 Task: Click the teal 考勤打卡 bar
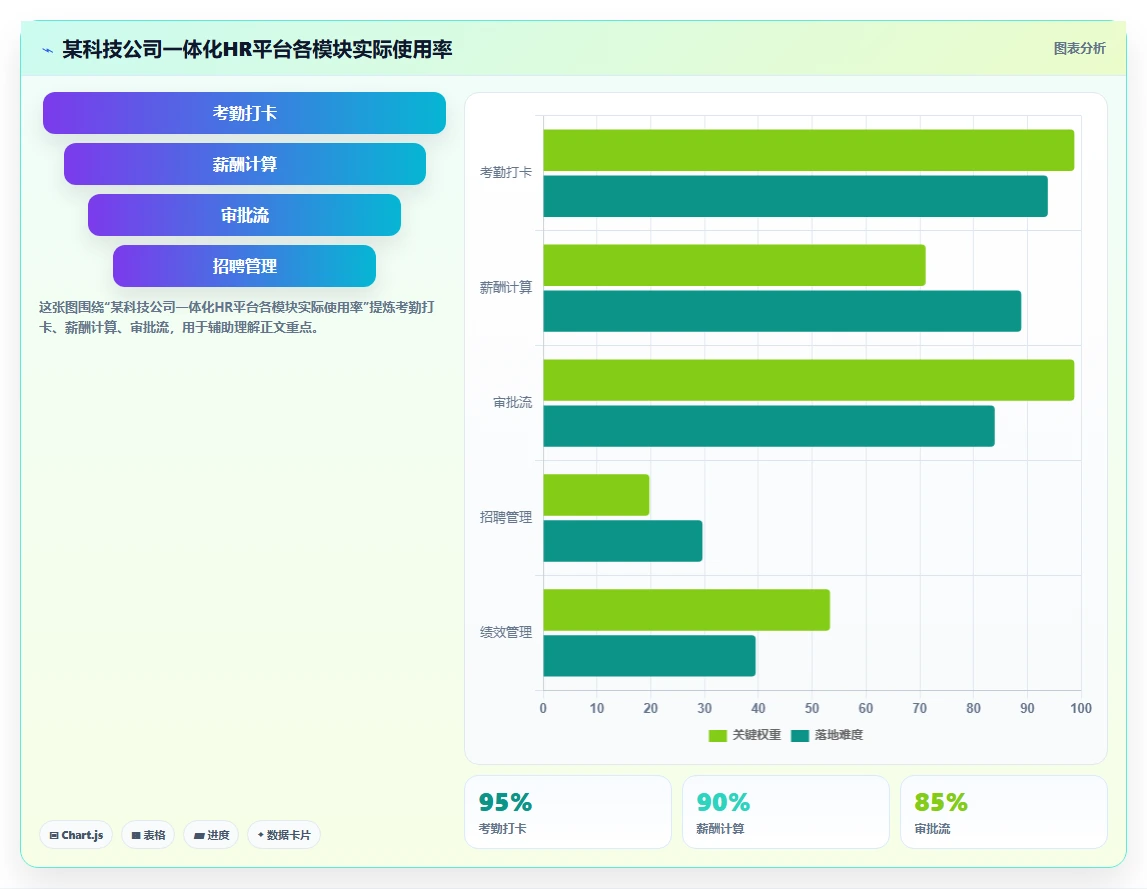coord(795,196)
